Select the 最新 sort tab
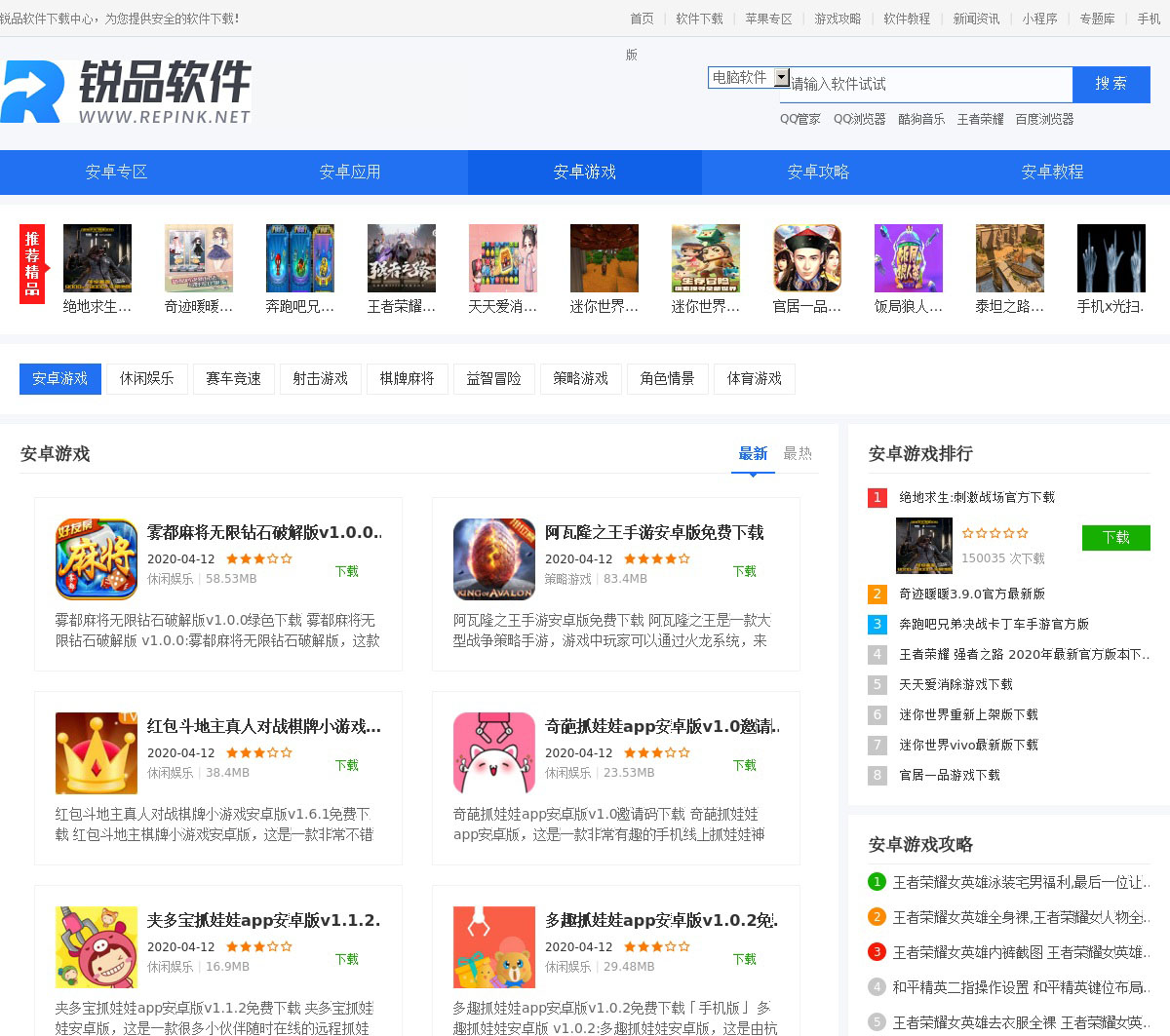Screen dimensions: 1170x1036 (x=753, y=453)
